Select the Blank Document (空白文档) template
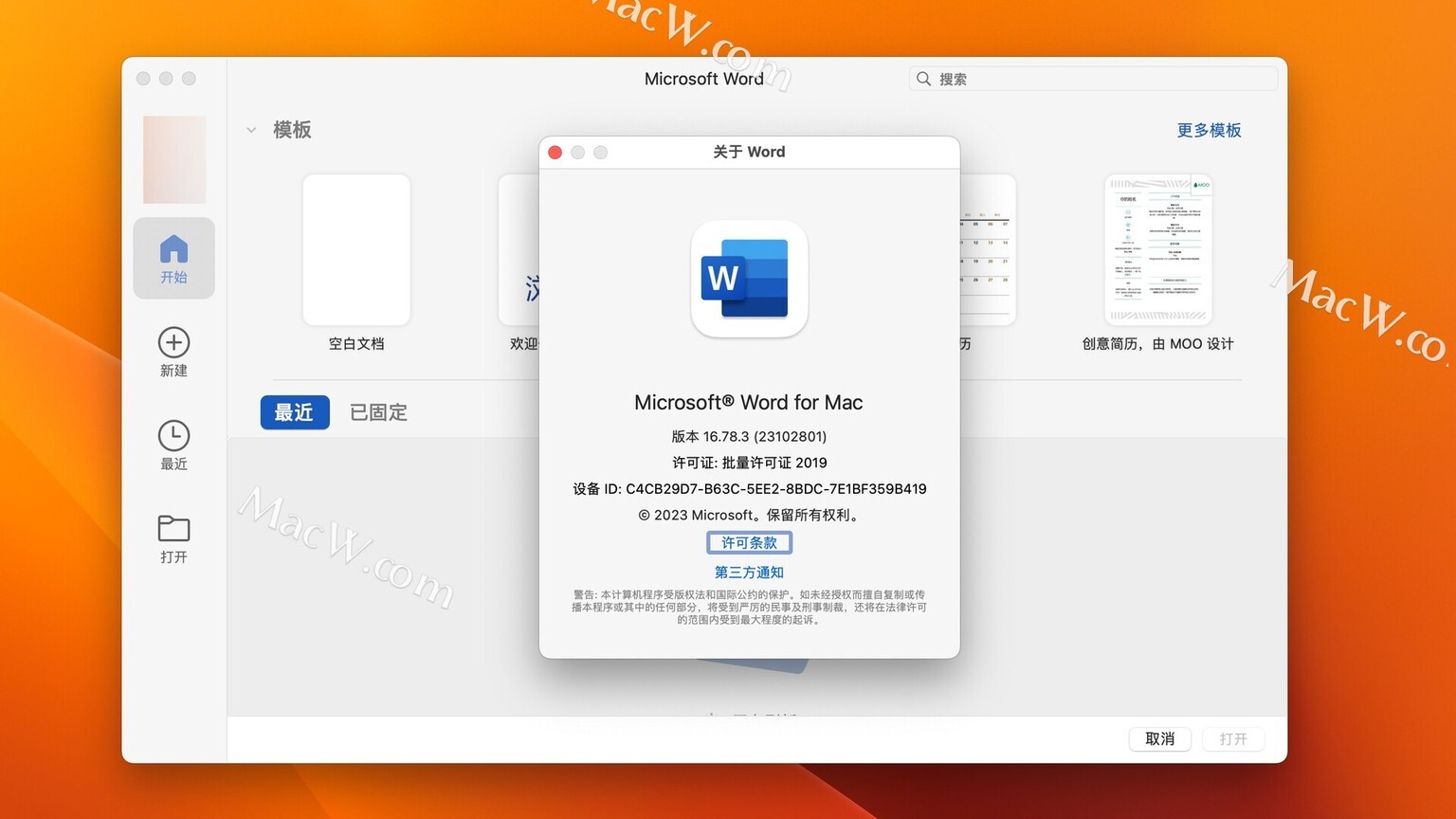Viewport: 1456px width, 819px height. 356,249
